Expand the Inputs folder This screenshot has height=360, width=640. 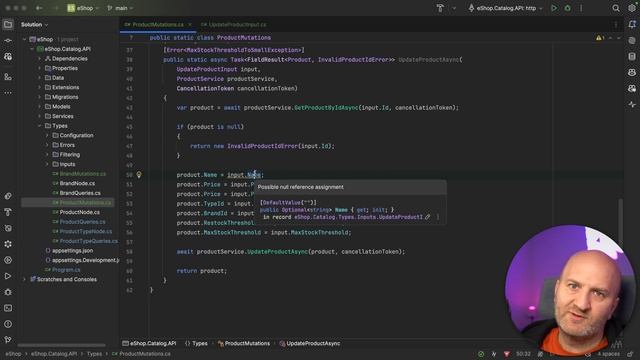(x=47, y=164)
